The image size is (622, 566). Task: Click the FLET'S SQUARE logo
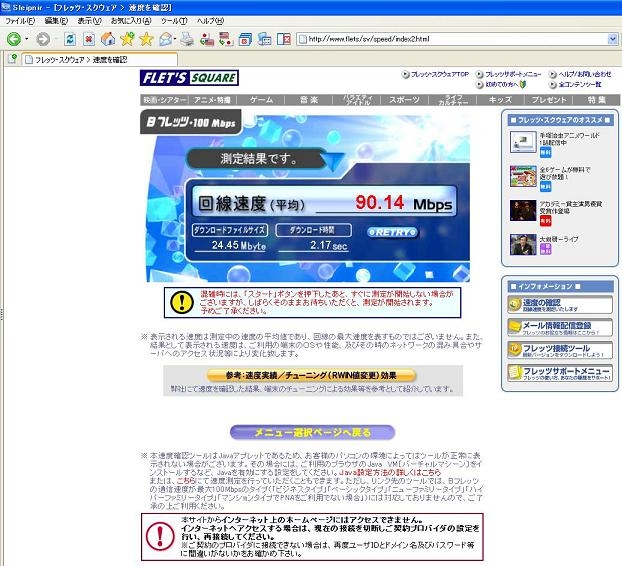(x=189, y=78)
